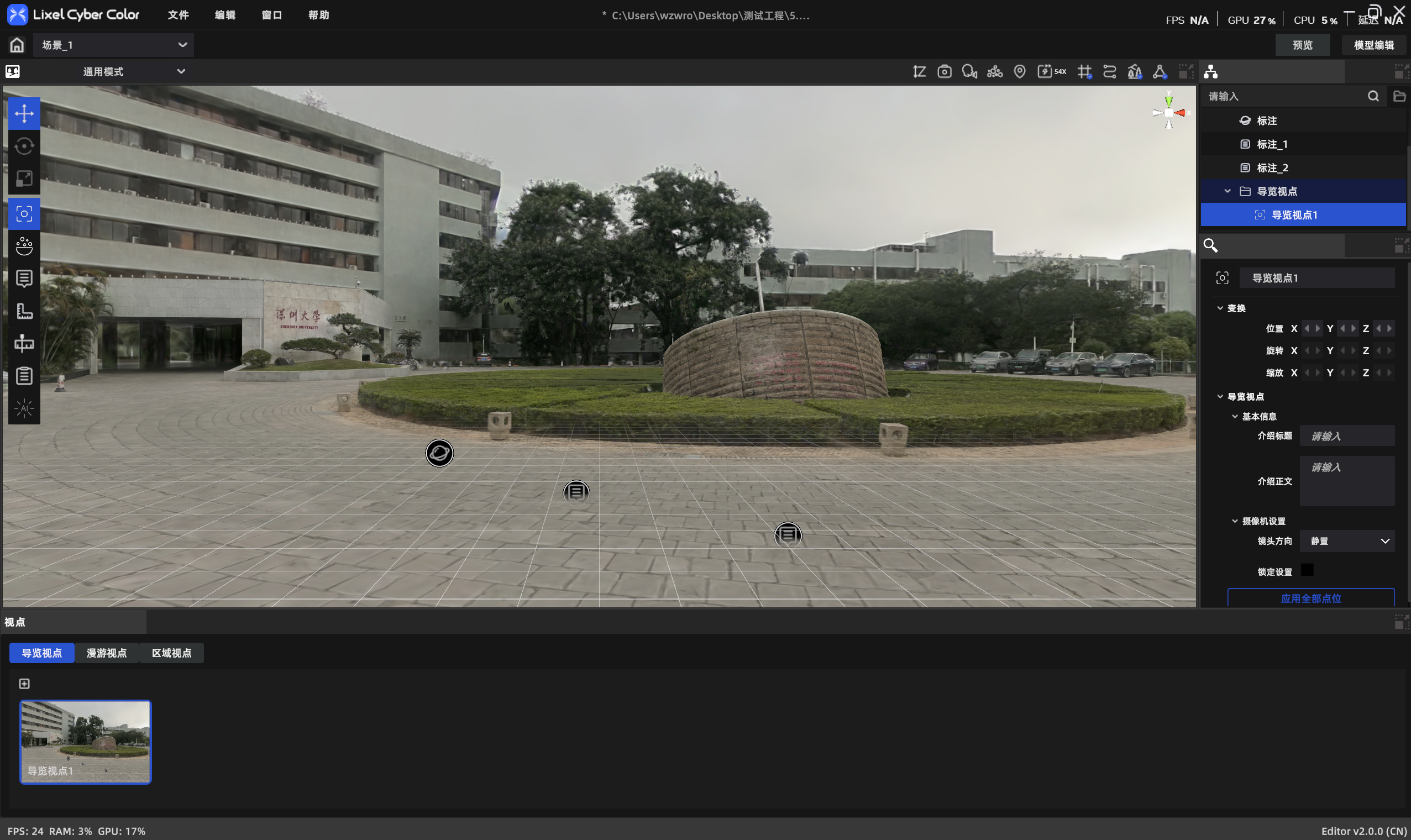The height and width of the screenshot is (840, 1411).
Task: Click the axis orientation gizmo
Action: [1169, 113]
